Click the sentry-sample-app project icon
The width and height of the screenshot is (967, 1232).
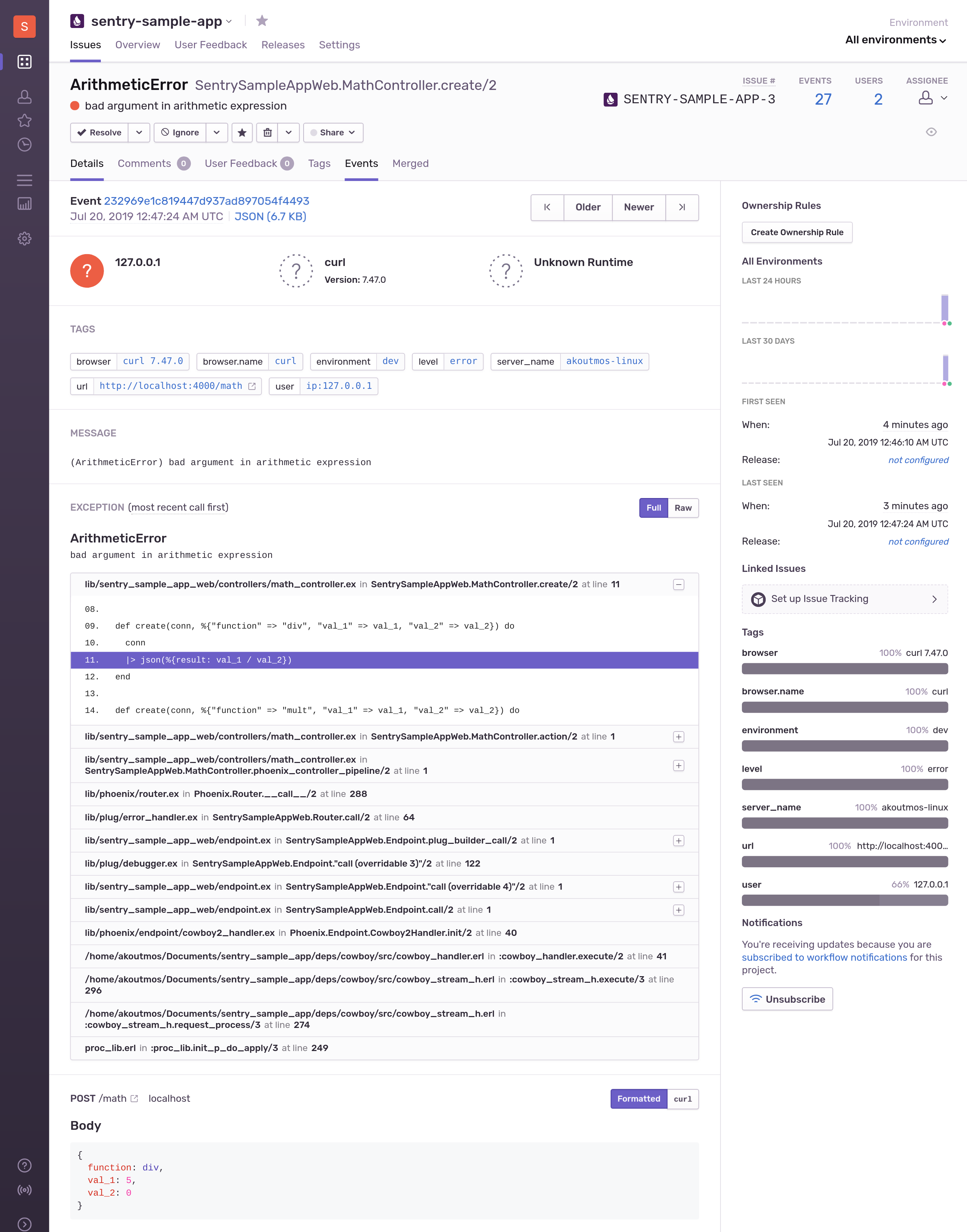(x=77, y=21)
